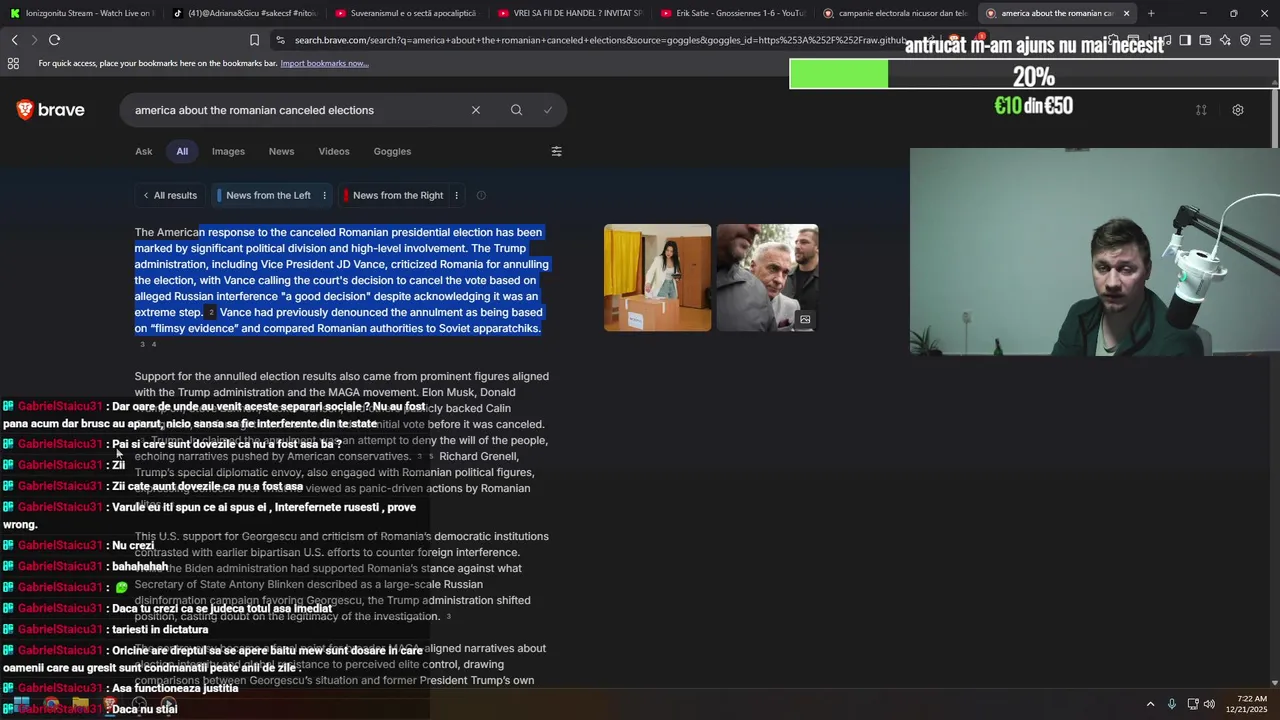Switch to News results
The height and width of the screenshot is (720, 1280).
pos(281,151)
